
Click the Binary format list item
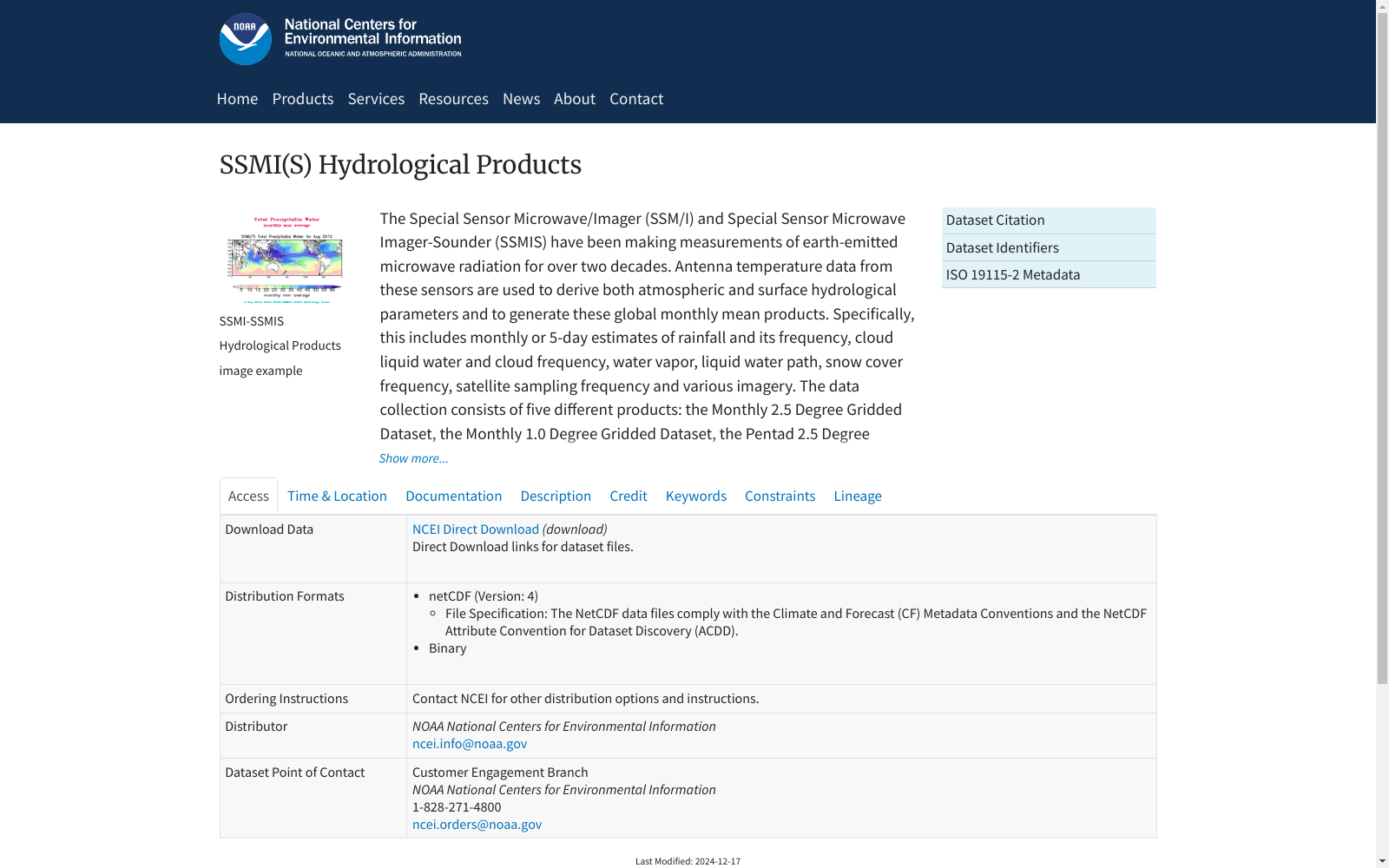coord(447,648)
